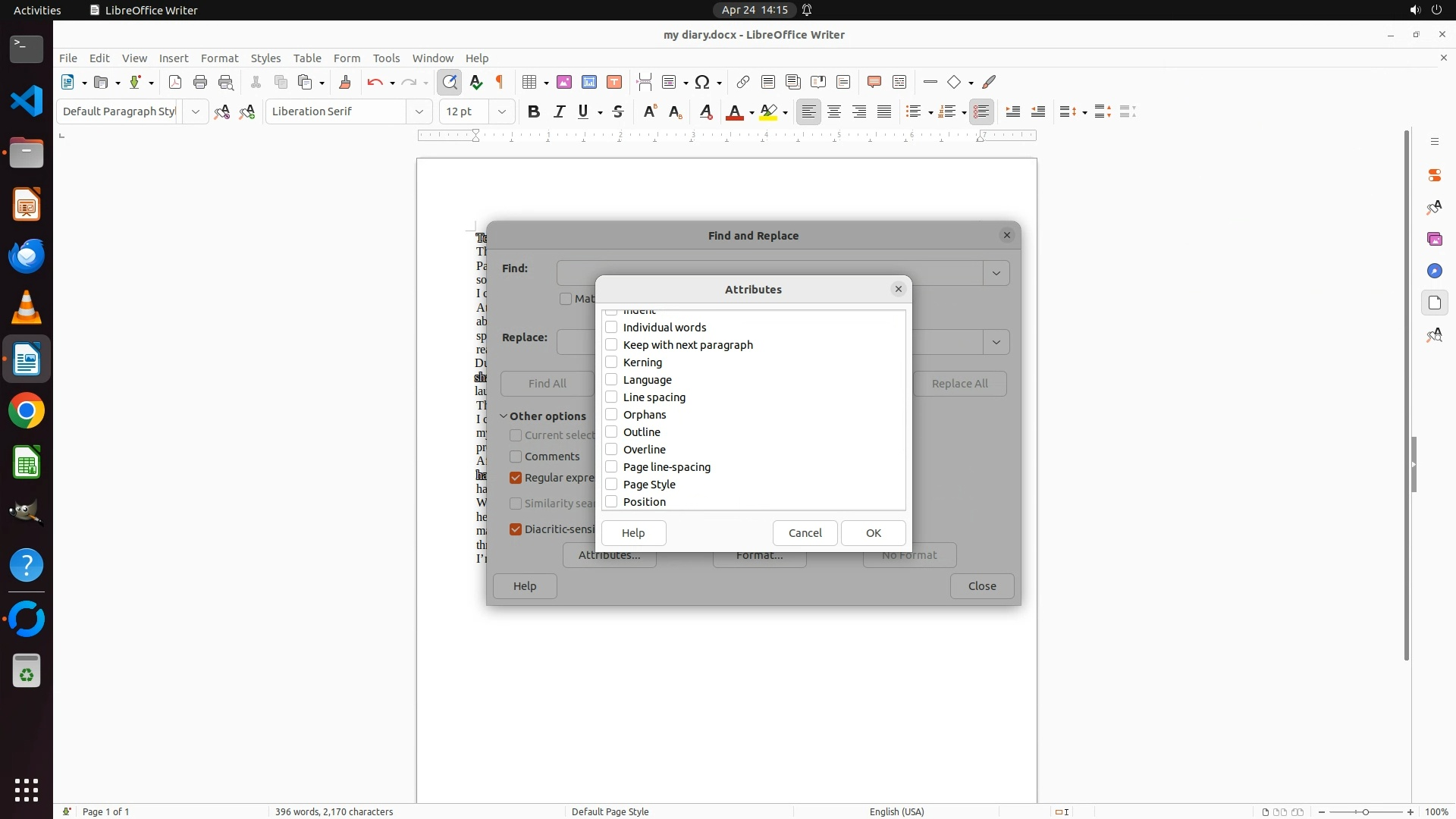Click the Insert Hyperlink icon
This screenshot has width=1456, height=819.
(x=743, y=82)
